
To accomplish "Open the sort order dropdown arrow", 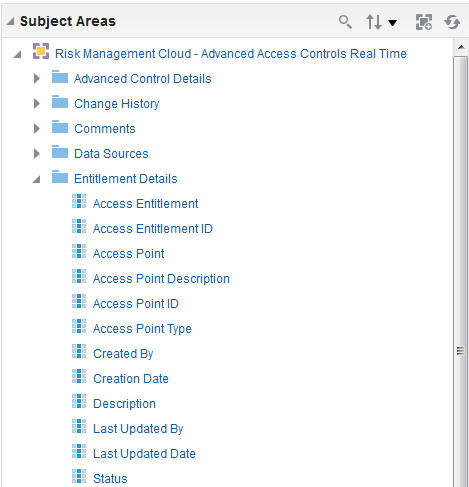I will 393,23.
